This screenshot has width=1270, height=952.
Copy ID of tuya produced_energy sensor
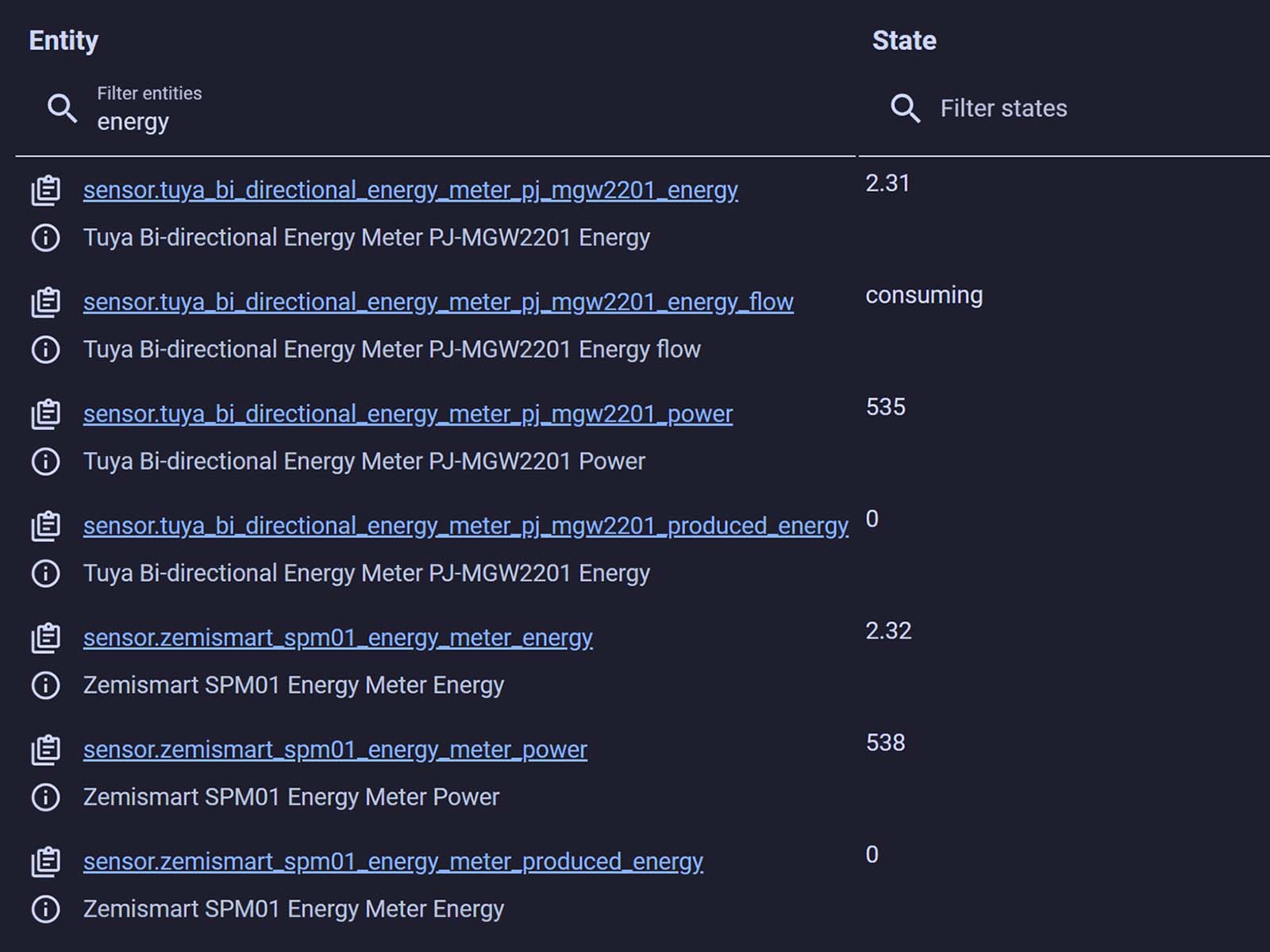(45, 526)
